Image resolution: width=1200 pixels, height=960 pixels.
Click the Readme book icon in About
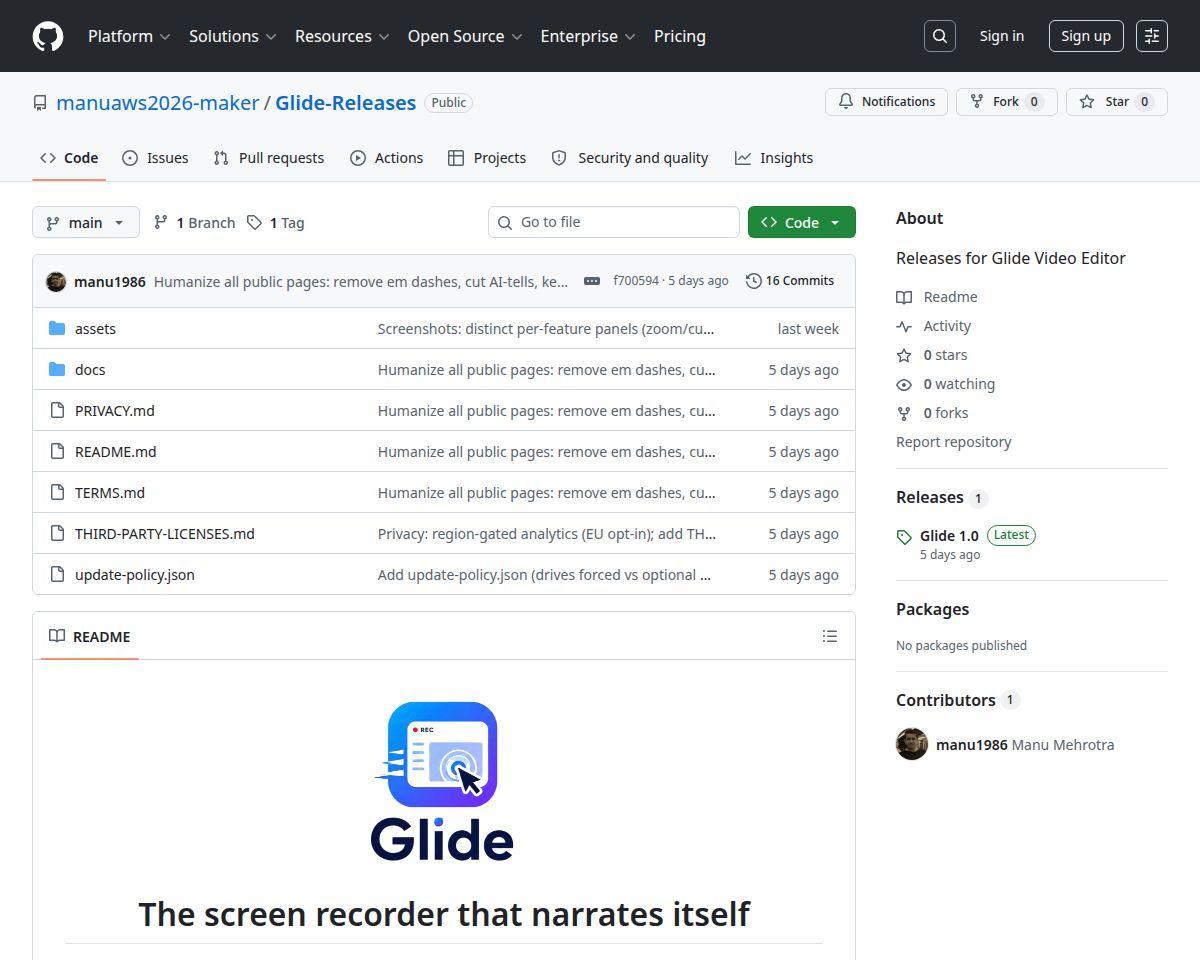point(904,297)
